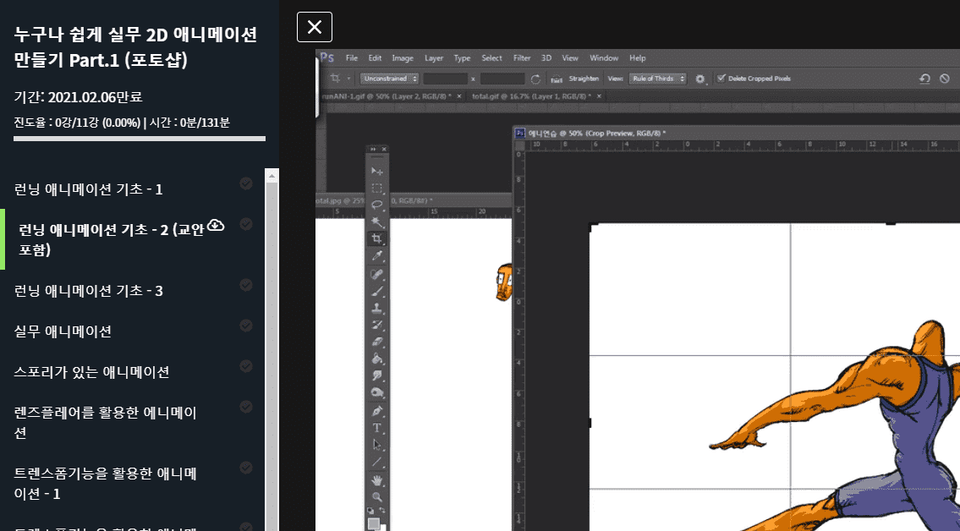Open the Unconstrained aspect ratio dropdown
This screenshot has height=531, width=960.
(389, 78)
